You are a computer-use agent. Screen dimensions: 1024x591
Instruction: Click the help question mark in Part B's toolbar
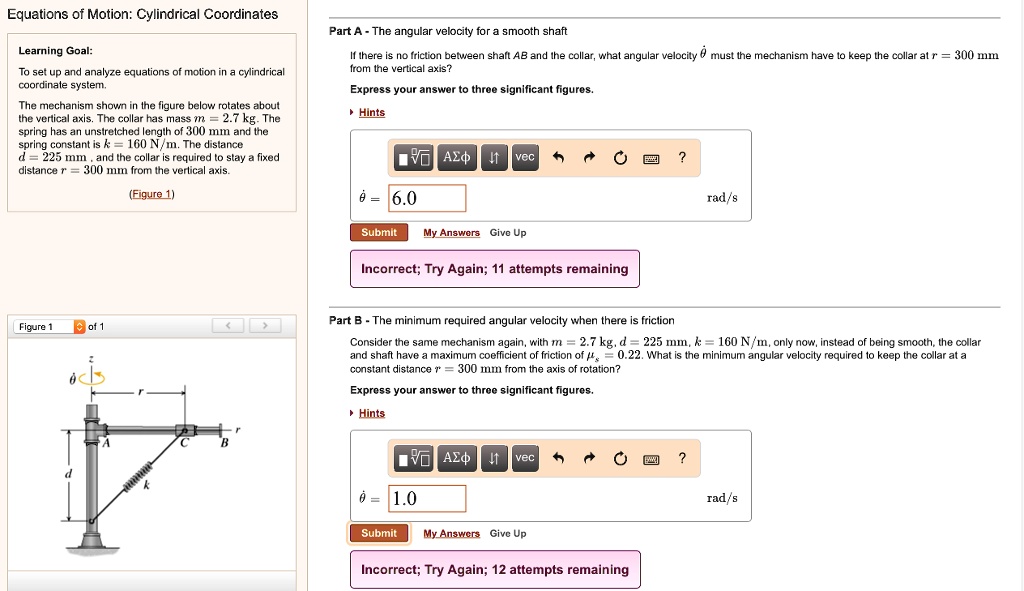coord(681,458)
